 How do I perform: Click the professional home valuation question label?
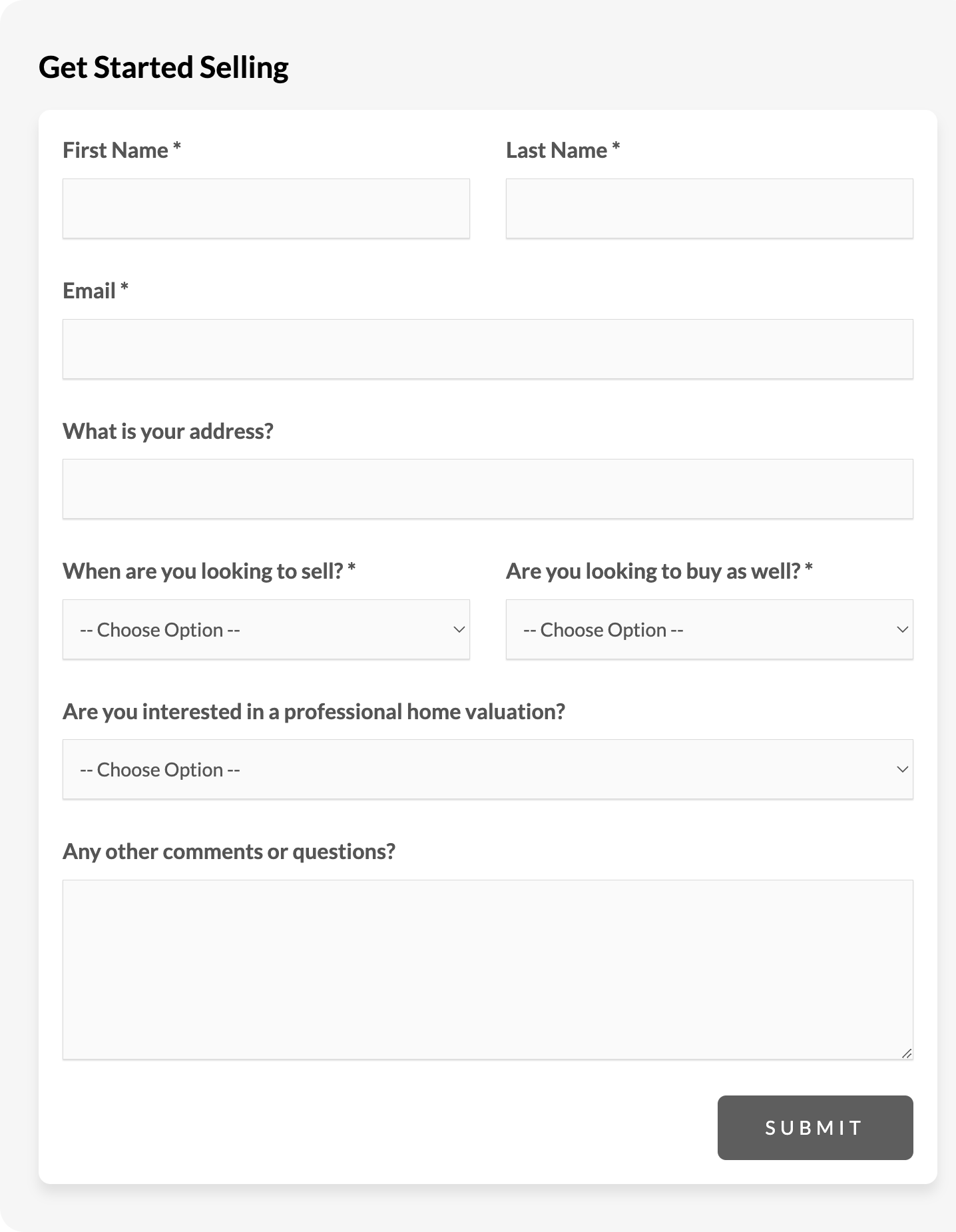[x=314, y=712]
